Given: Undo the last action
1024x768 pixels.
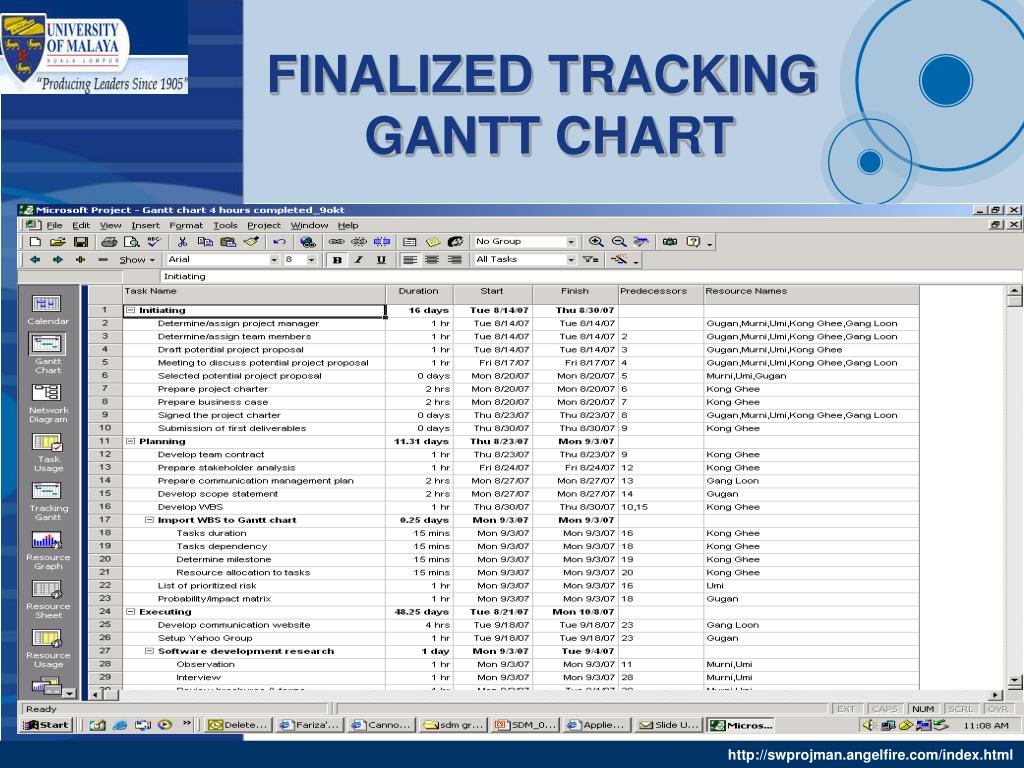Looking at the screenshot, I should [x=280, y=242].
